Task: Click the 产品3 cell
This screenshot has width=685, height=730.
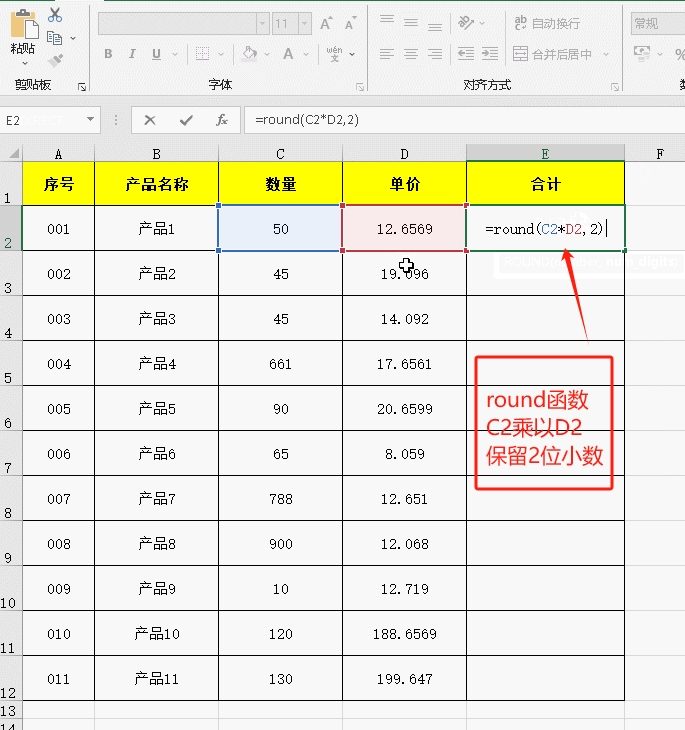Action: [156, 319]
